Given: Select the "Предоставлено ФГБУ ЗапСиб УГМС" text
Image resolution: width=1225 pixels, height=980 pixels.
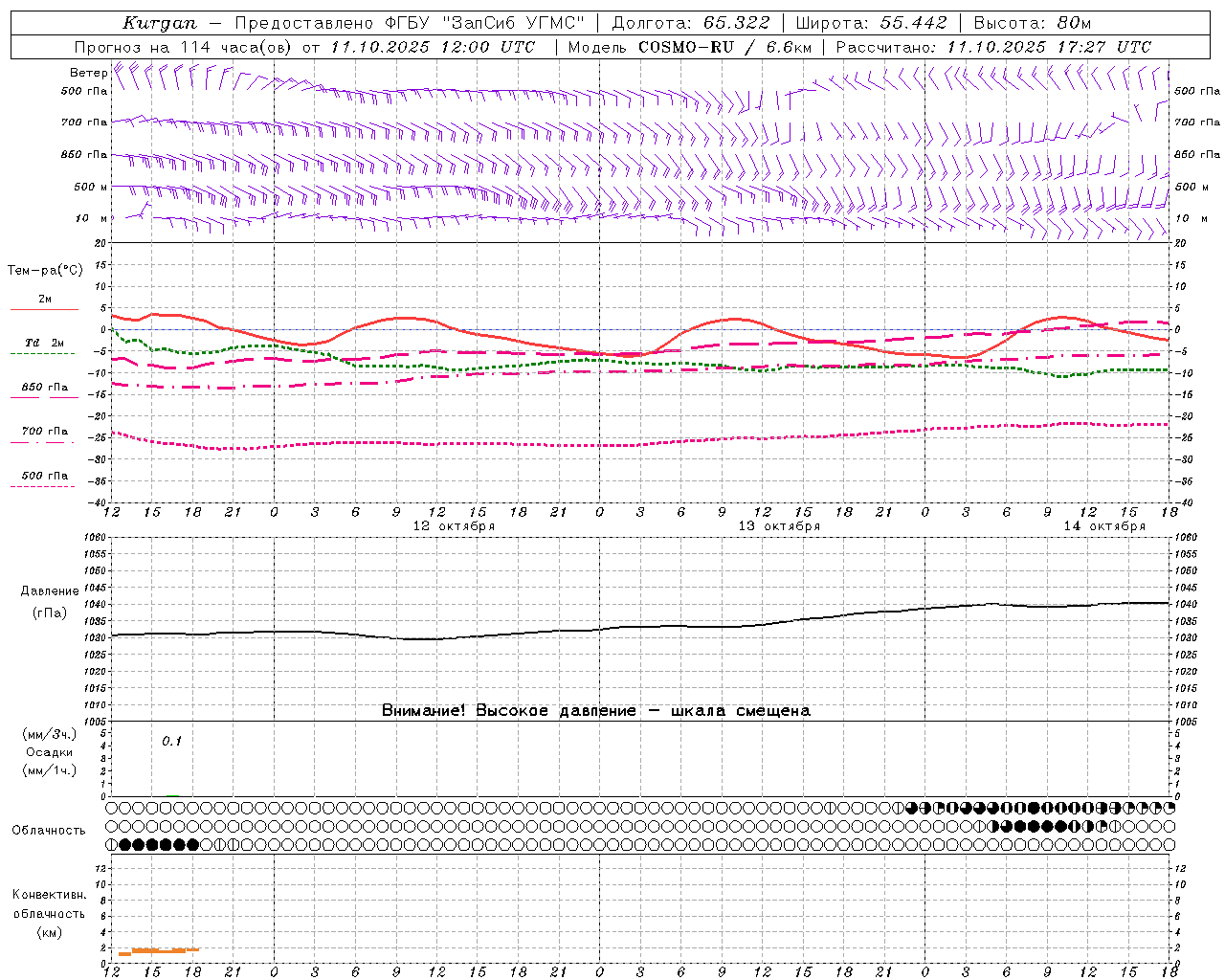Looking at the screenshot, I should [410, 23].
